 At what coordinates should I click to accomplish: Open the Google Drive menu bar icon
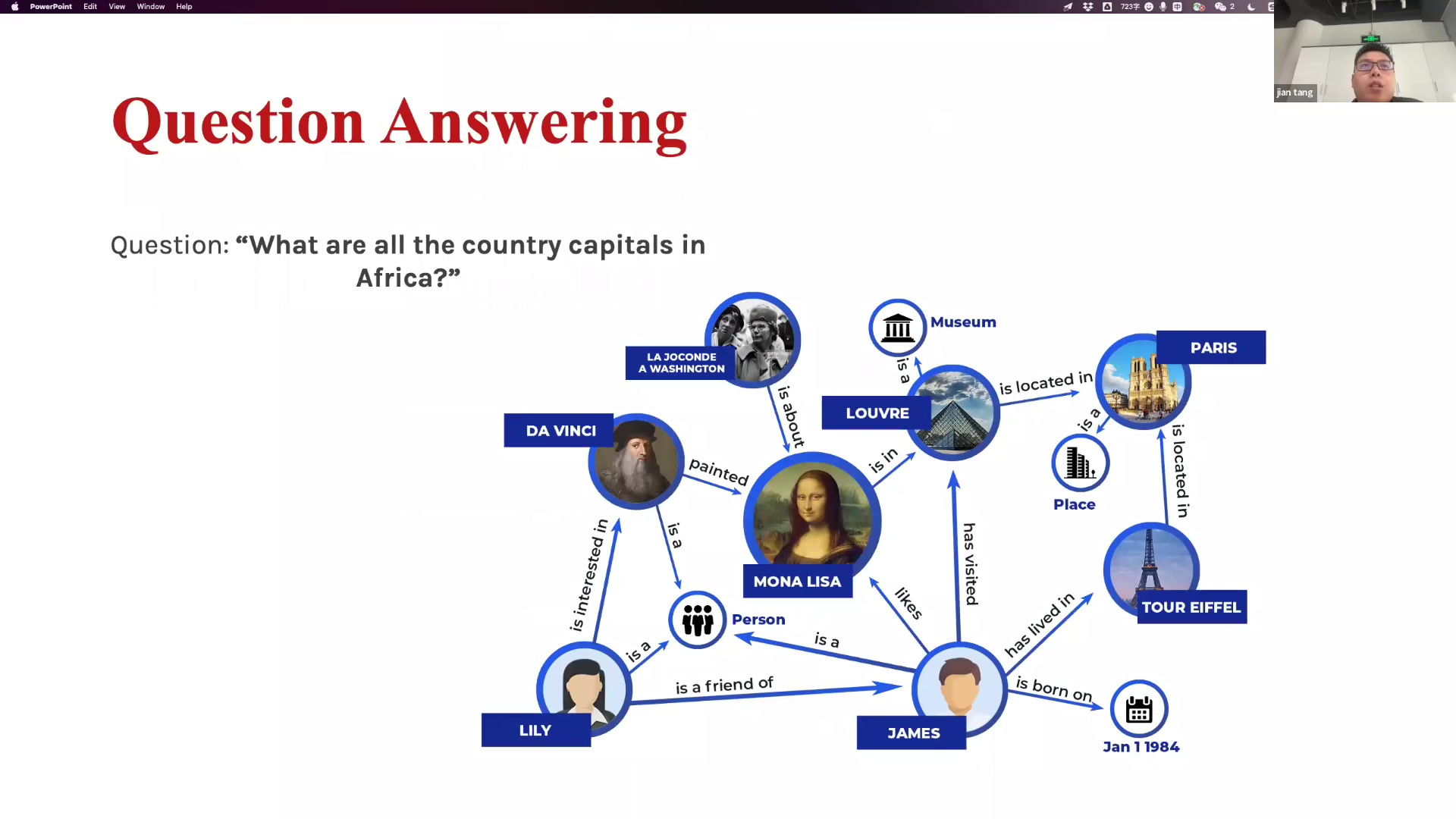point(1107,7)
